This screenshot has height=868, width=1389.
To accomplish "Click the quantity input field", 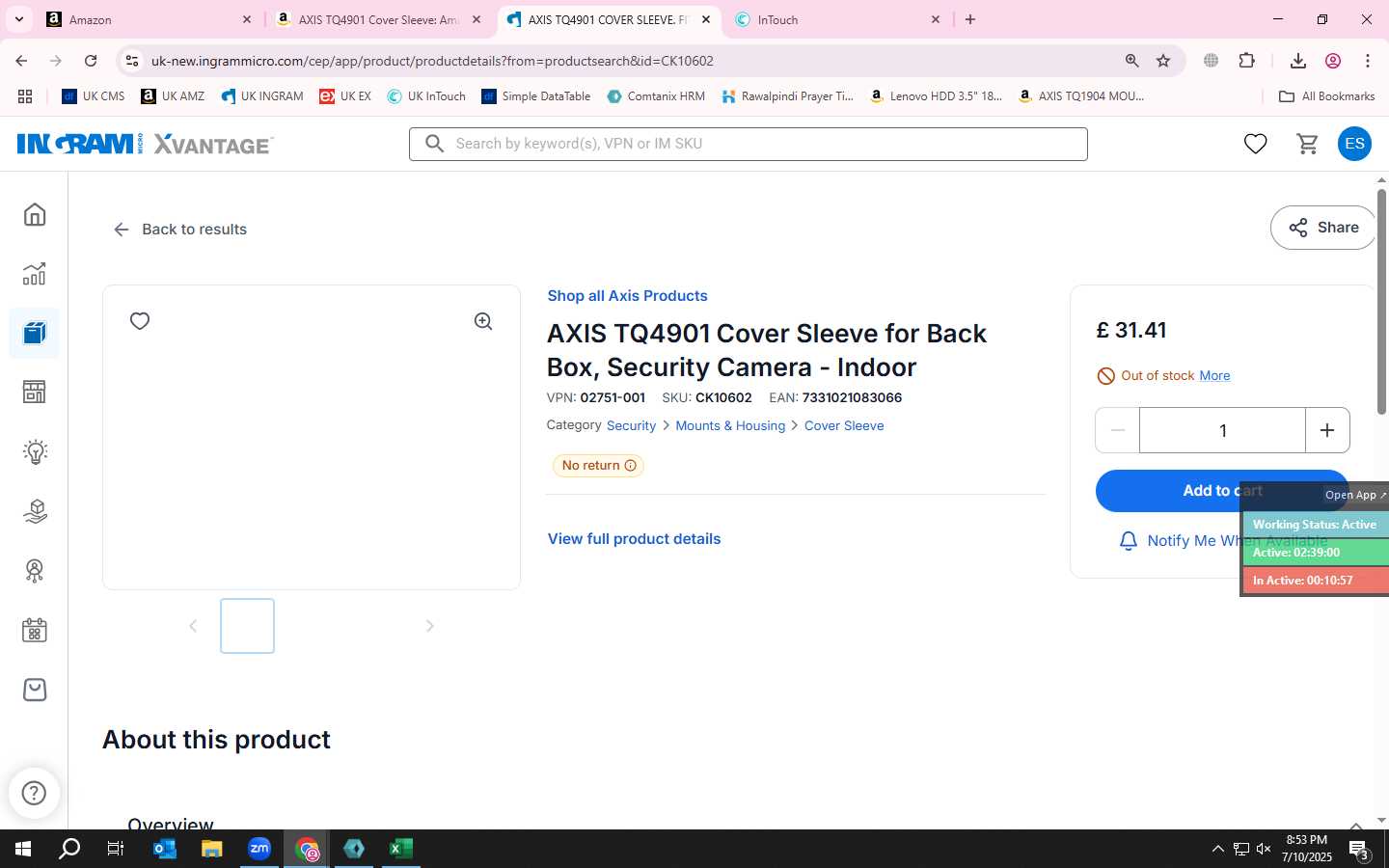I will tap(1222, 430).
